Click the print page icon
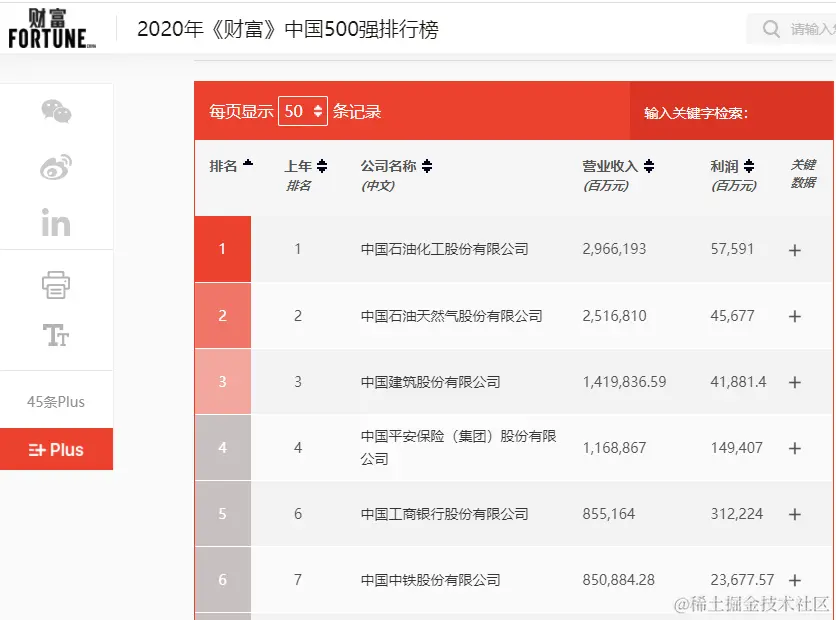This screenshot has width=836, height=620. pos(56,285)
